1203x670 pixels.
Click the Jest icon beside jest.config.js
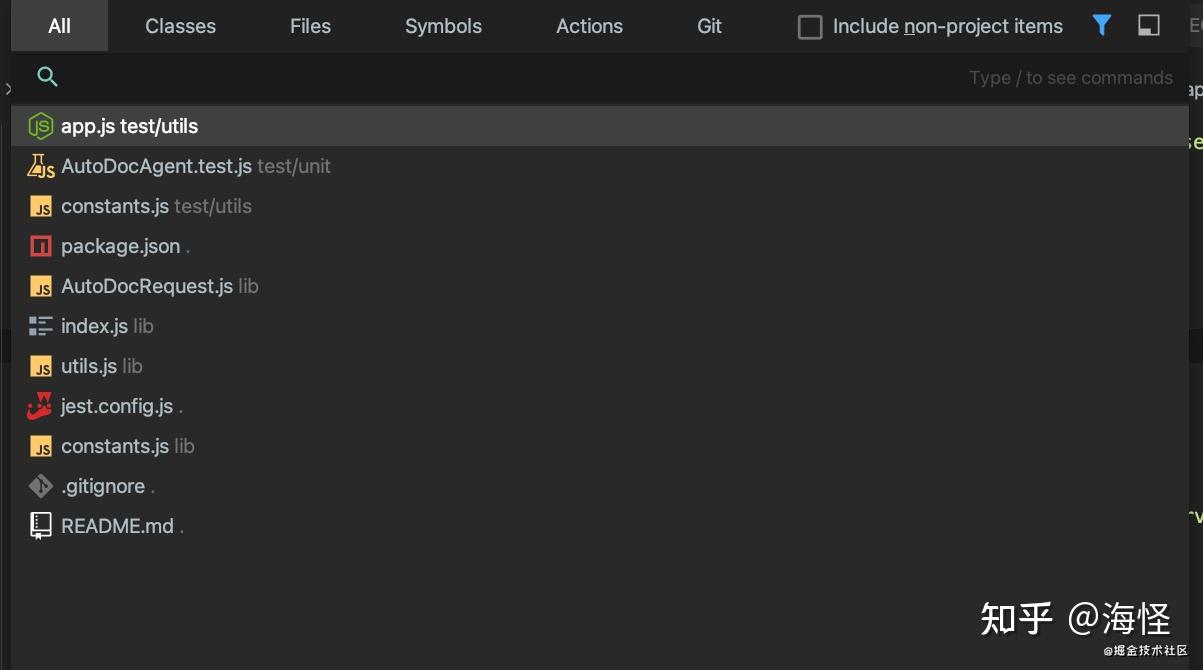40,406
